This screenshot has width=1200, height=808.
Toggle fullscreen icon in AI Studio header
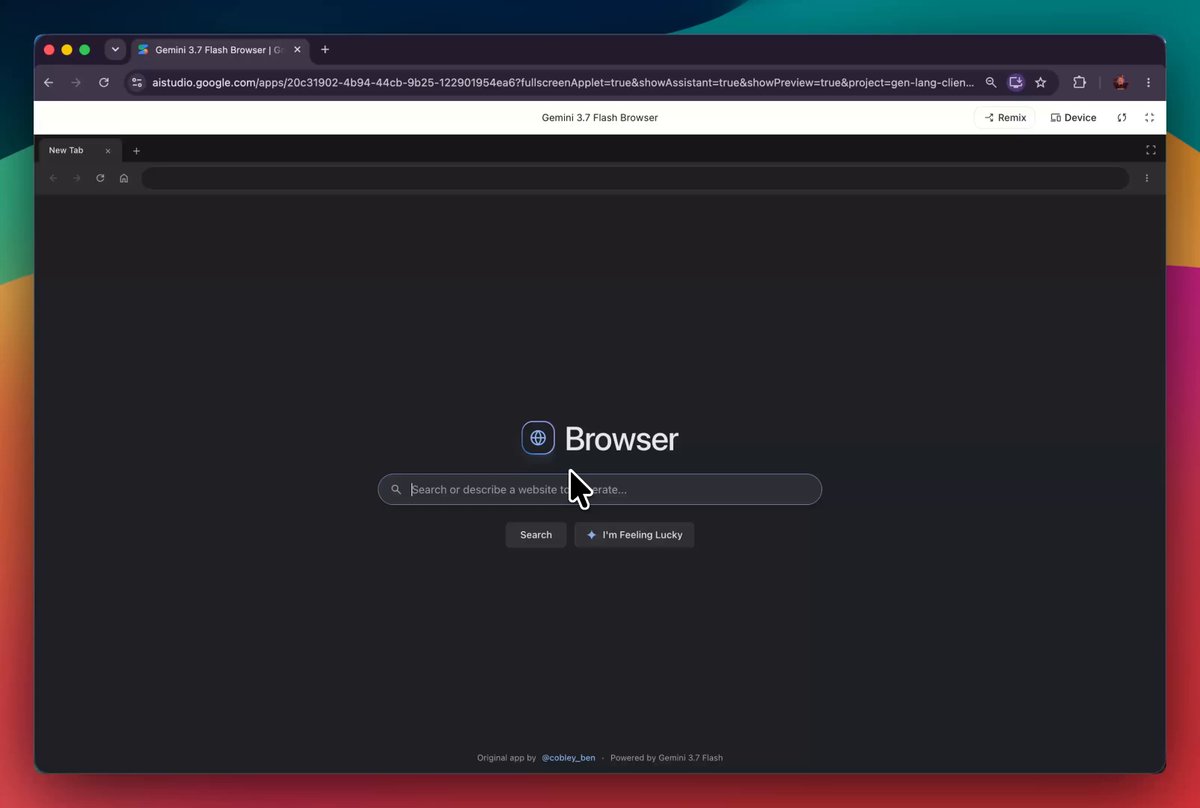pyautogui.click(x=1149, y=118)
